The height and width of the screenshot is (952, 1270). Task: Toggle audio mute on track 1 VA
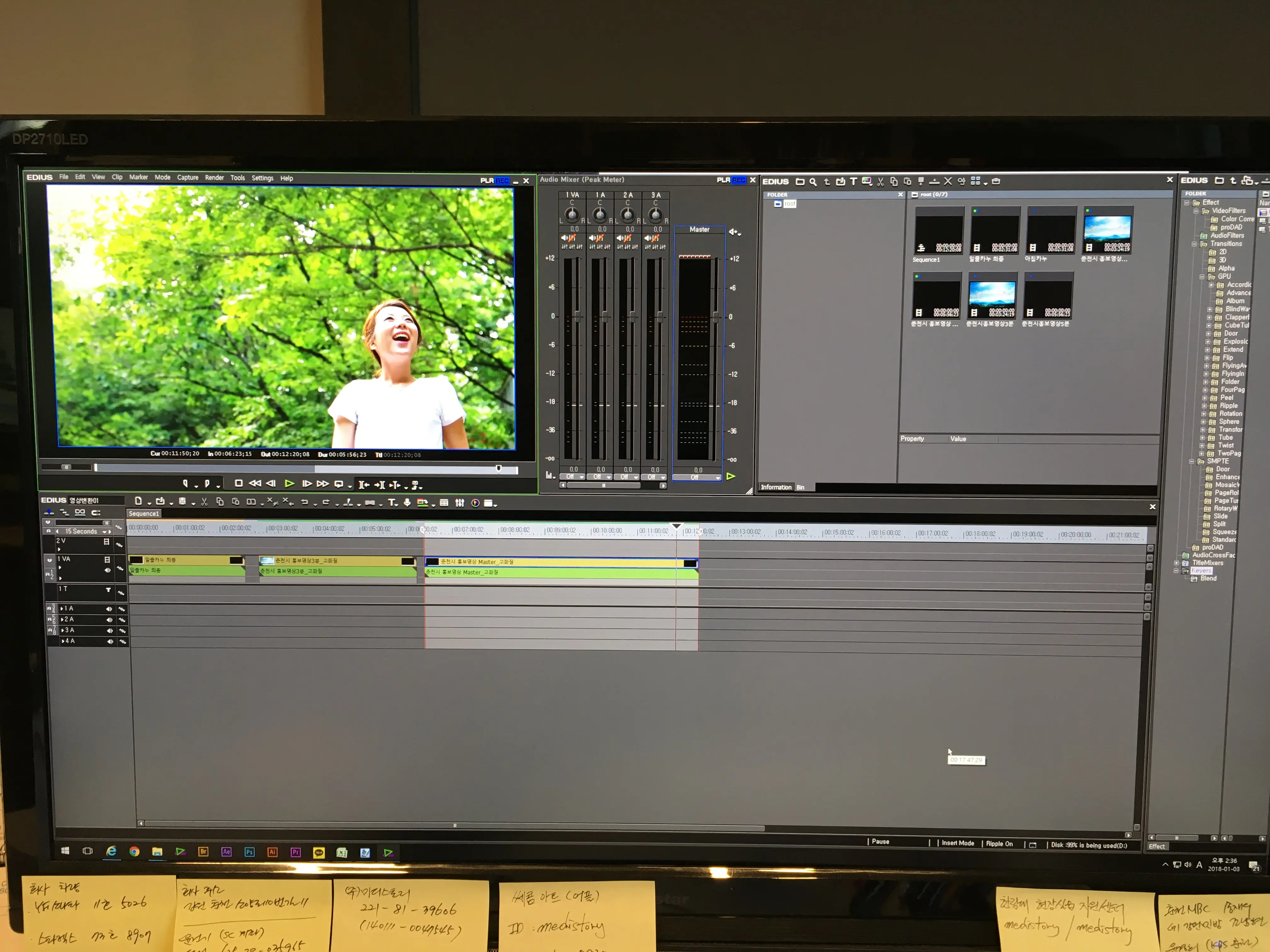point(107,570)
